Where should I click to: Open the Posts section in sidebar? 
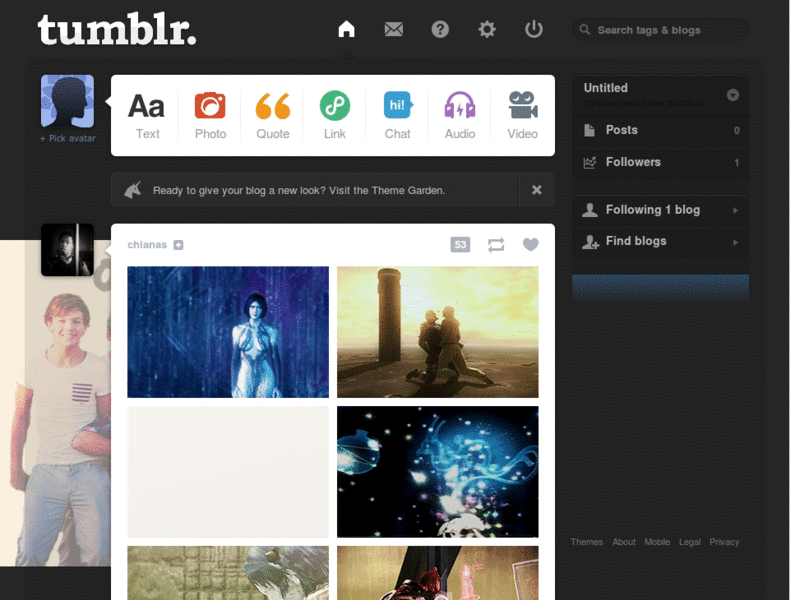click(x=661, y=131)
